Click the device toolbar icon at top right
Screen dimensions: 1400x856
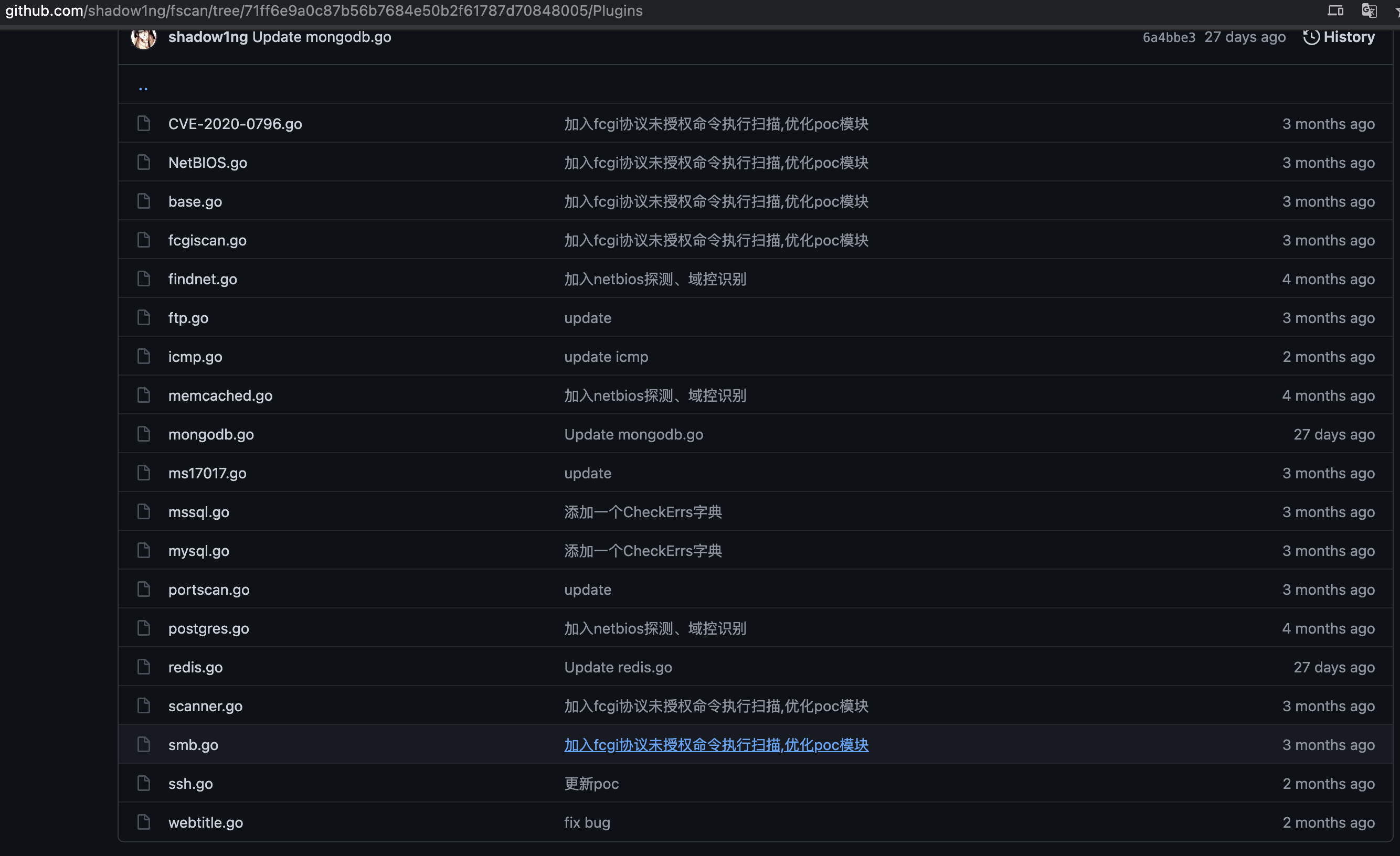click(1335, 10)
